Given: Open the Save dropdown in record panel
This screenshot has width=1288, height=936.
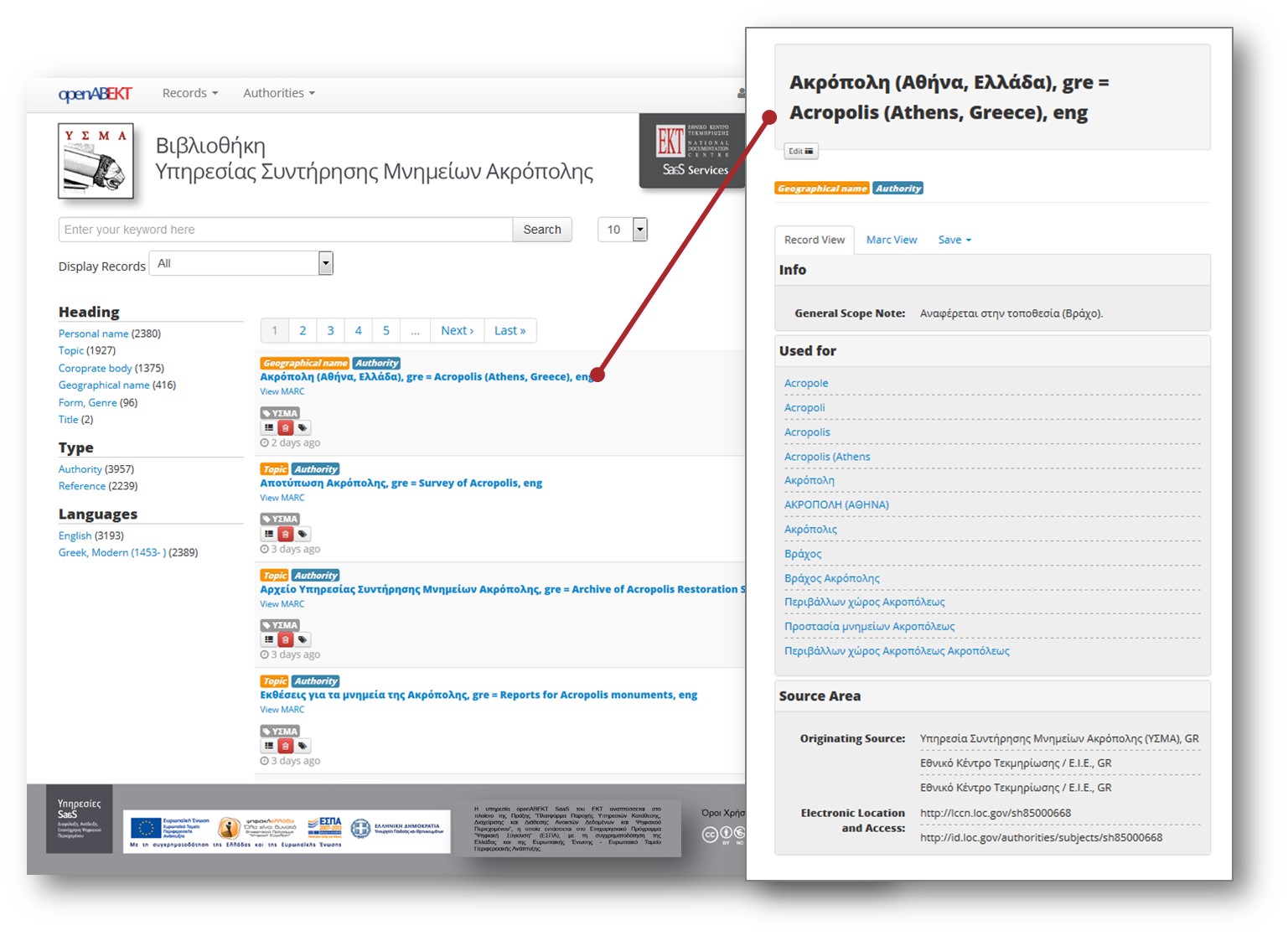Looking at the screenshot, I should tap(954, 240).
